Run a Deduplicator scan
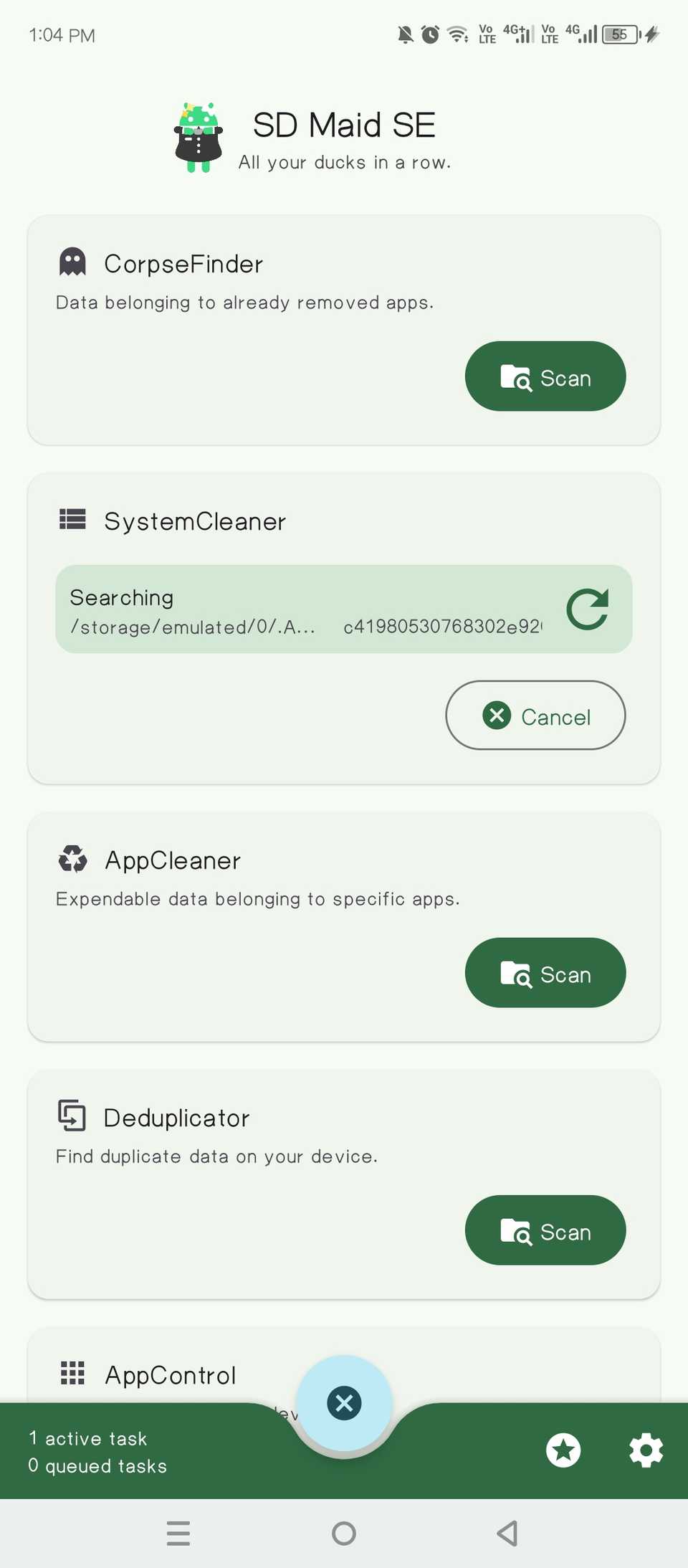Image resolution: width=688 pixels, height=1568 pixels. pyautogui.click(x=545, y=1230)
